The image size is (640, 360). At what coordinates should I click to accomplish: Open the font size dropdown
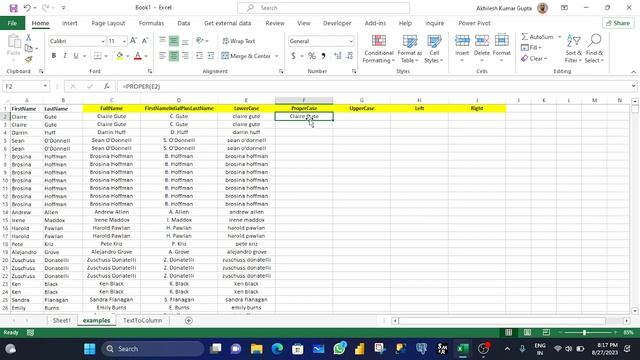click(124, 41)
